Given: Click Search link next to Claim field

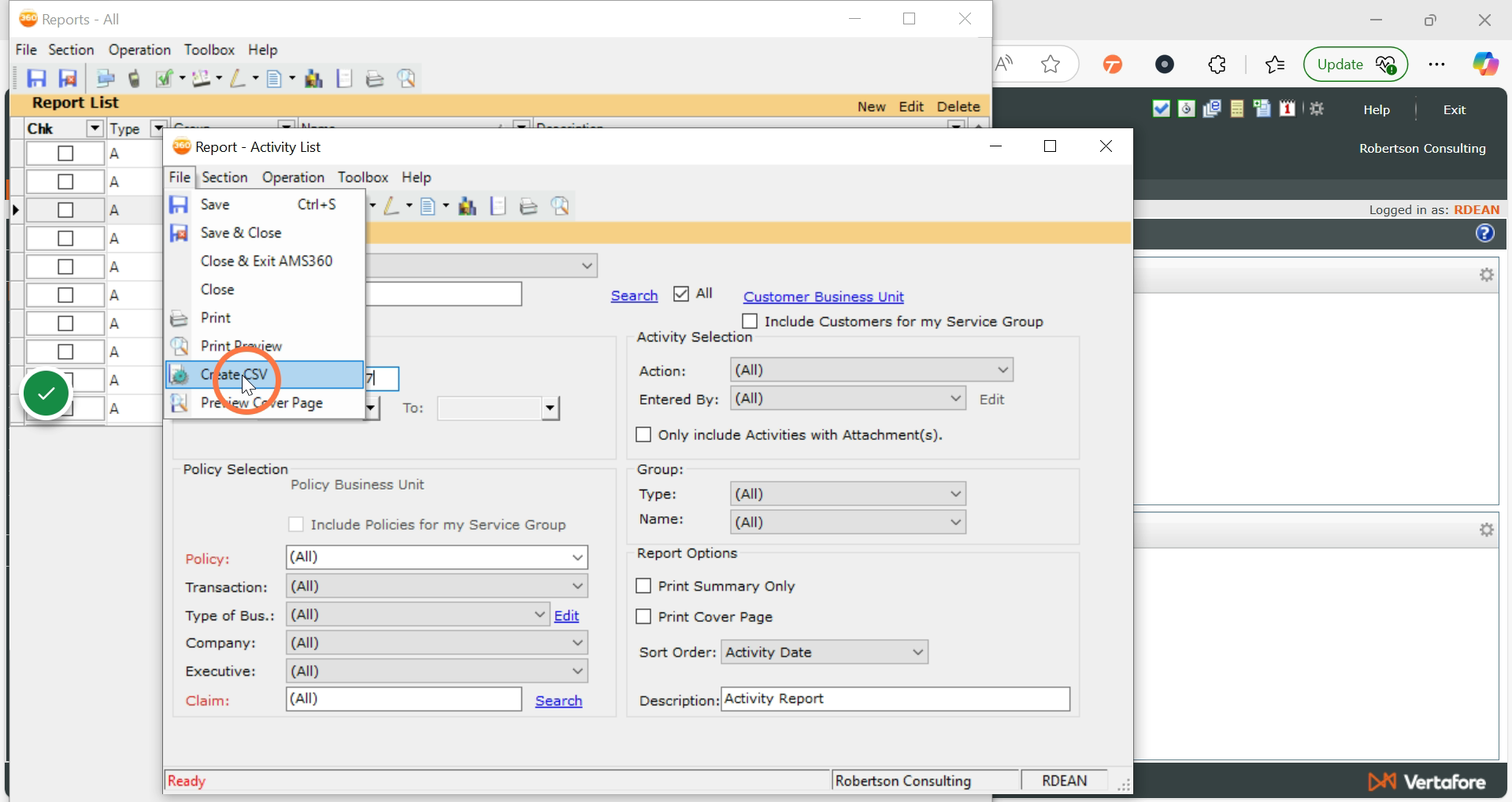Looking at the screenshot, I should tap(558, 700).
